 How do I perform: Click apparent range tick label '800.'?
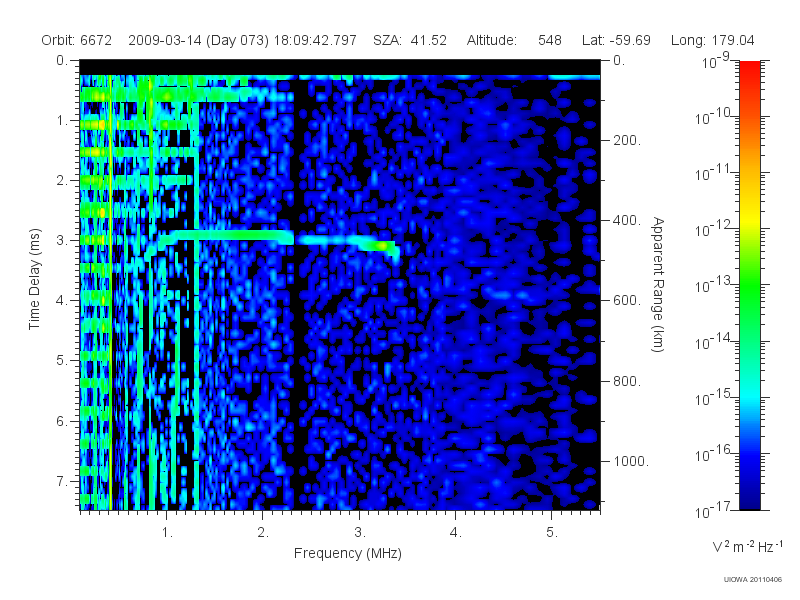[627, 381]
